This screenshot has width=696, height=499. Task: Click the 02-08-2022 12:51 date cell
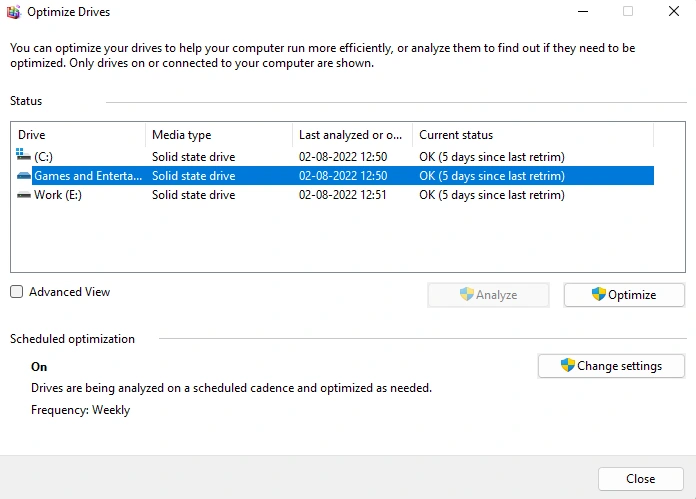tap(343, 195)
